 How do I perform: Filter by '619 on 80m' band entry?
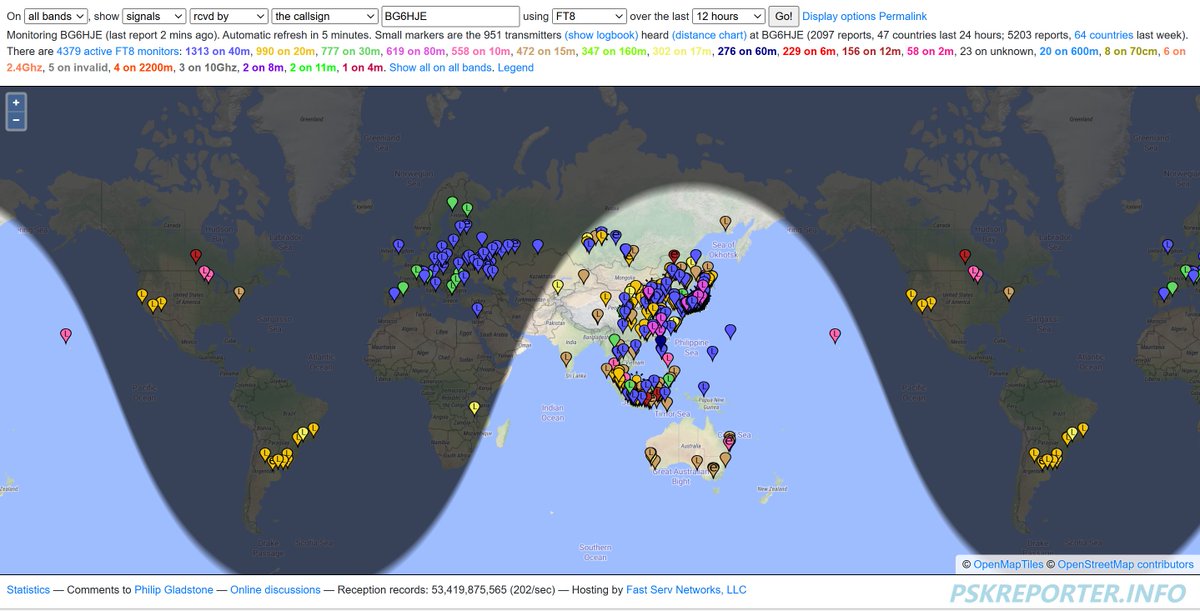415,51
